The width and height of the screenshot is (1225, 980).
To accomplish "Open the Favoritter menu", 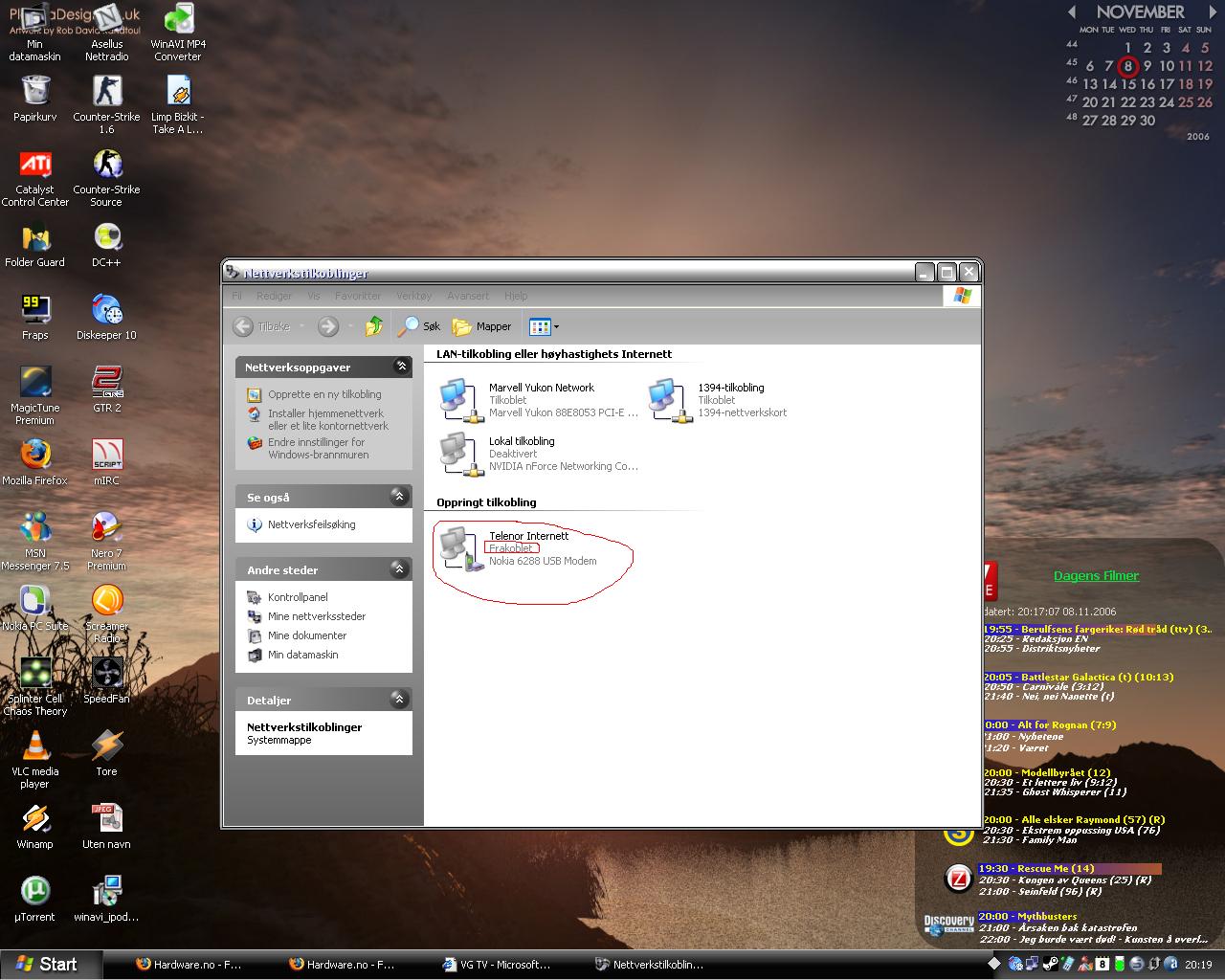I will click(358, 297).
